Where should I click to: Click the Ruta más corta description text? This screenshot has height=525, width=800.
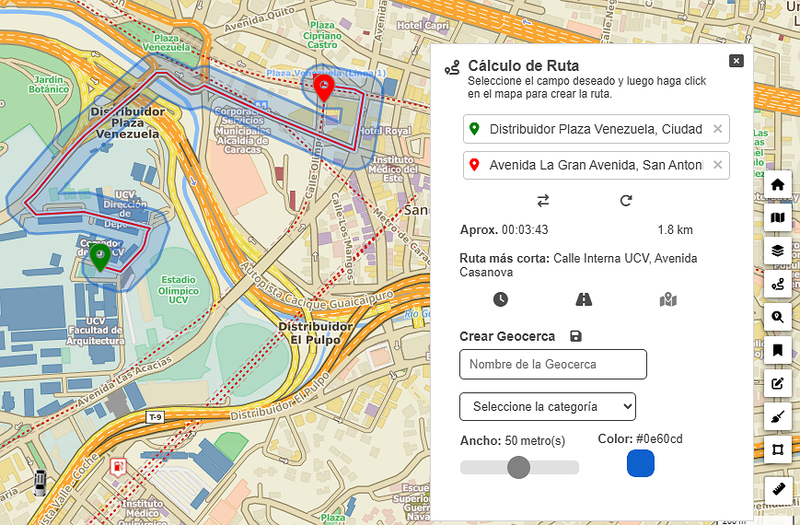tap(579, 265)
